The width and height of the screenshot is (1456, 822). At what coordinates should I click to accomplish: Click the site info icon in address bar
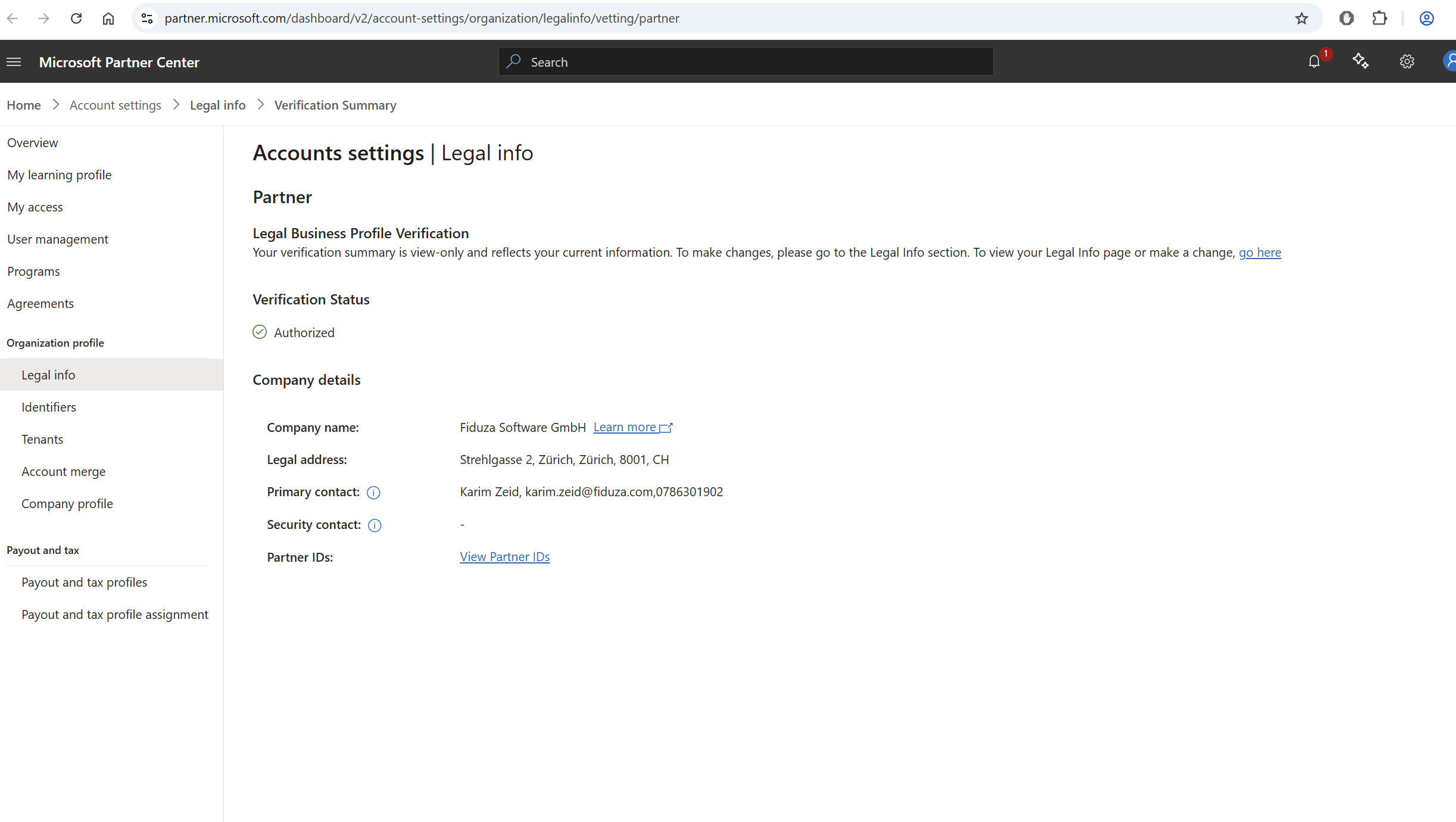tap(147, 18)
